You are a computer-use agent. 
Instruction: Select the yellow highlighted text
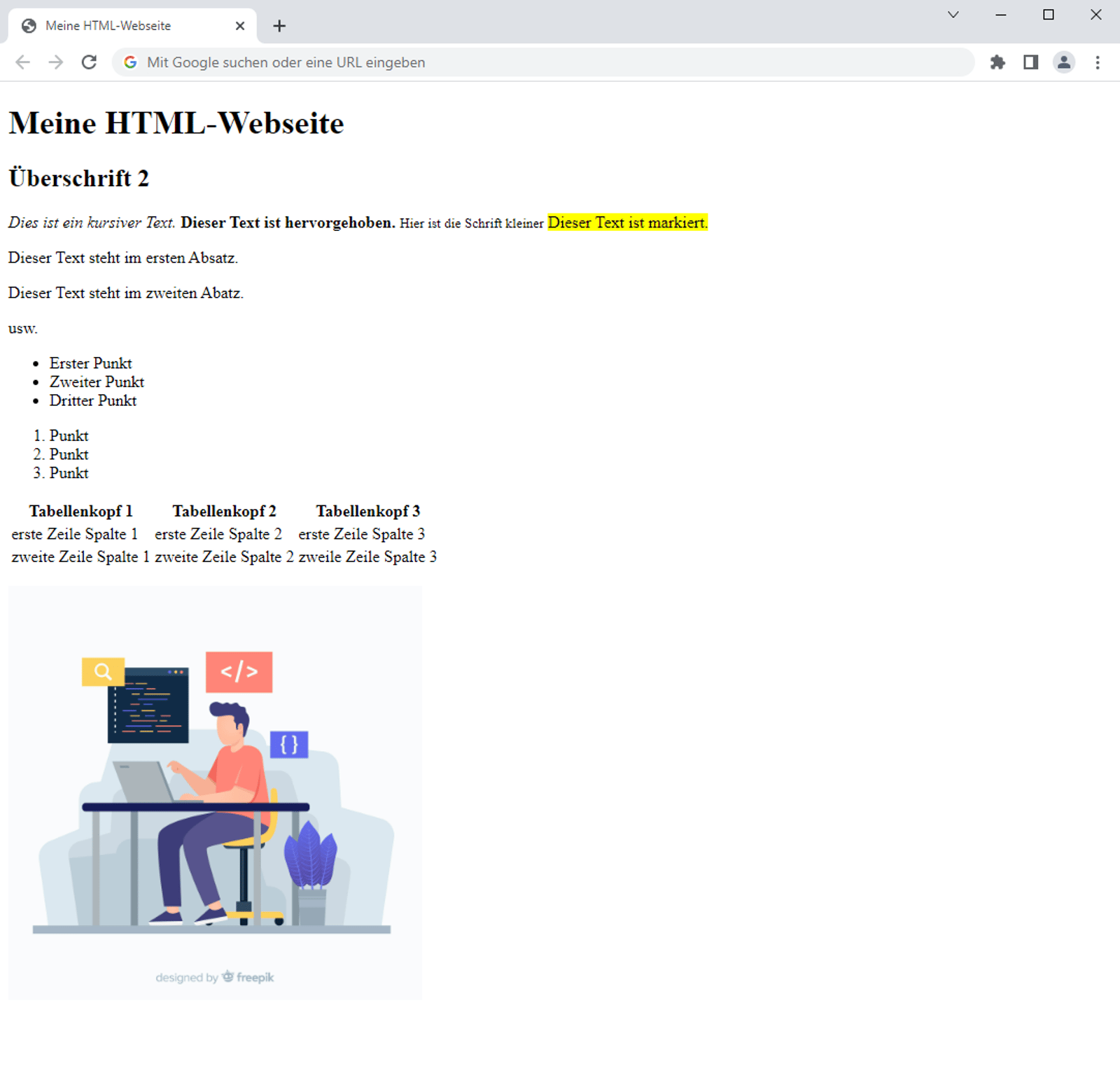pyautogui.click(x=627, y=223)
